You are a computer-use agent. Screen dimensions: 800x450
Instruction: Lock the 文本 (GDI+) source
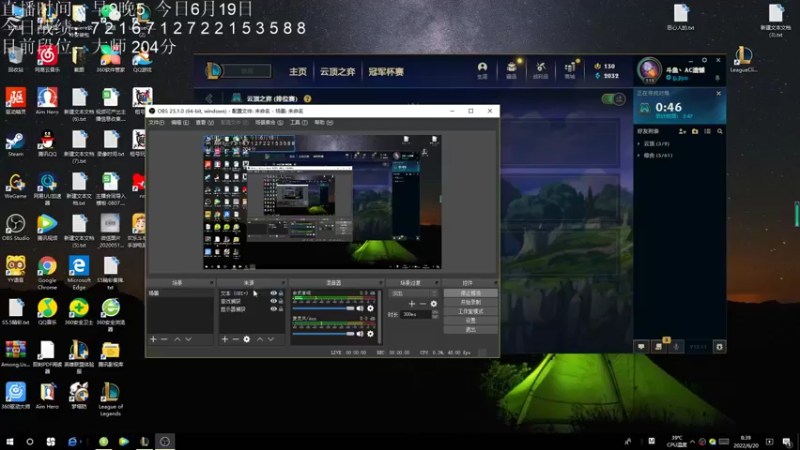[x=281, y=293]
